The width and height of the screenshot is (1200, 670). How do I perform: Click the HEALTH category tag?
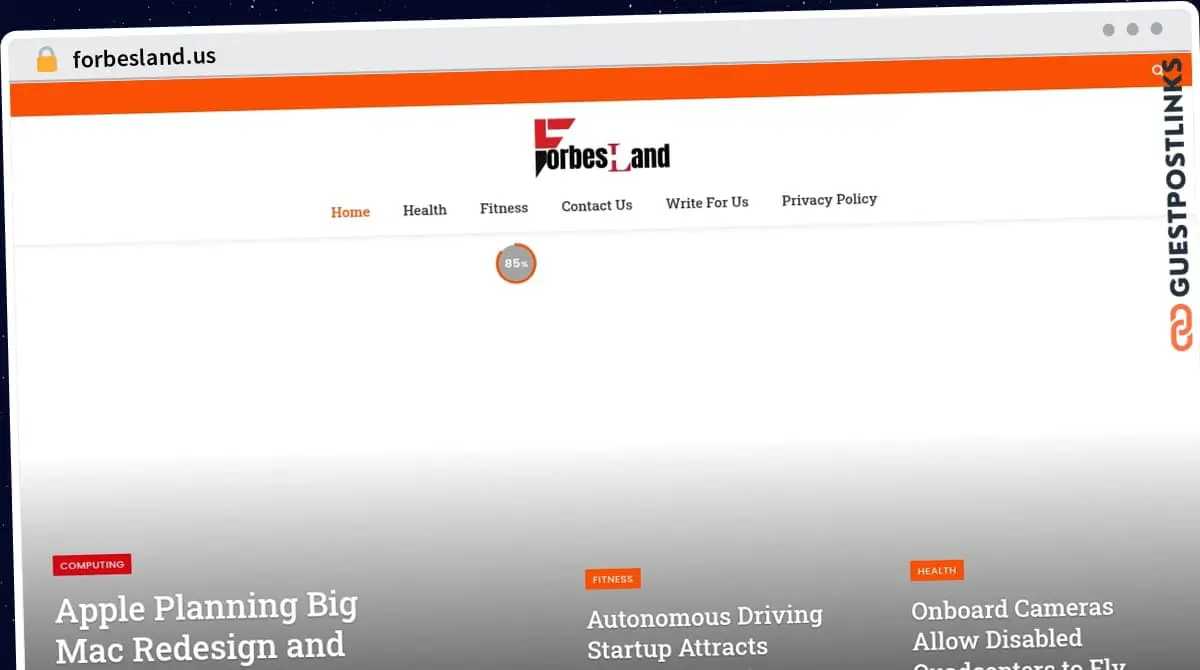click(937, 571)
